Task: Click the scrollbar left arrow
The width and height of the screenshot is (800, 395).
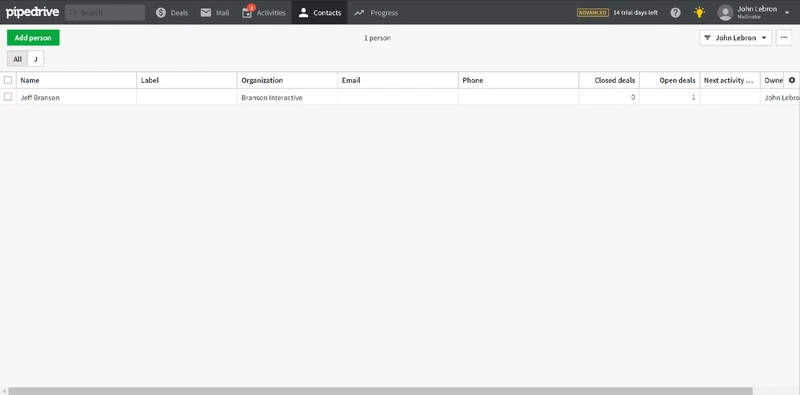Action: point(4,391)
